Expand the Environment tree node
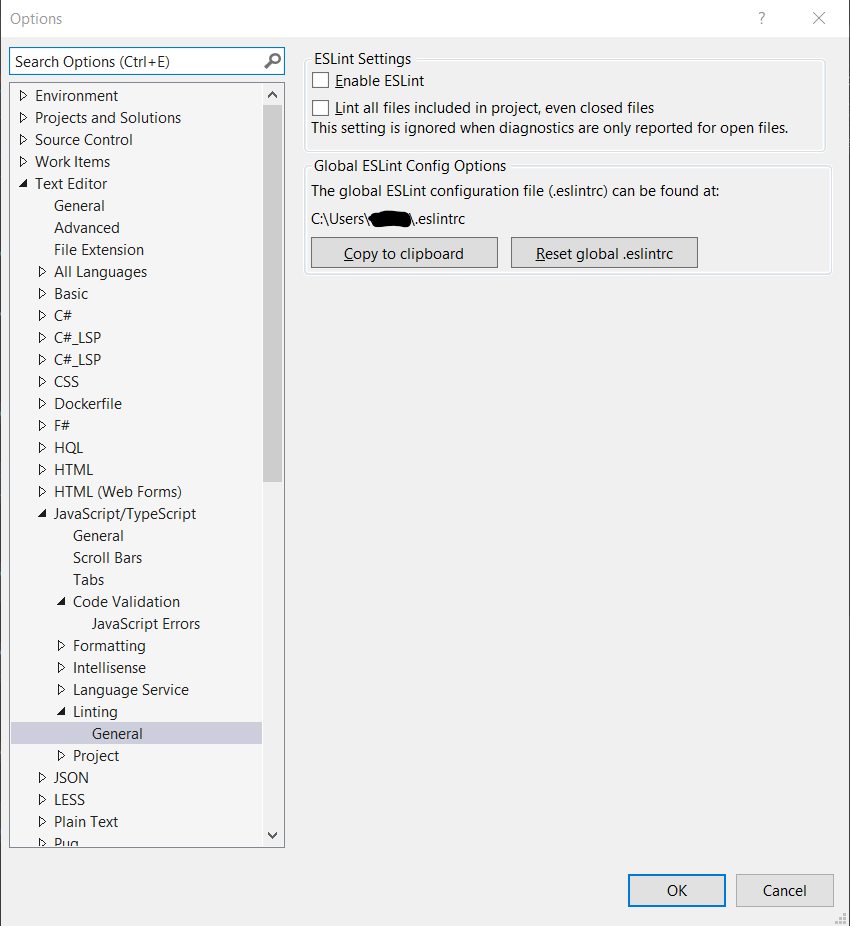Viewport: 850px width, 926px height. 23,95
